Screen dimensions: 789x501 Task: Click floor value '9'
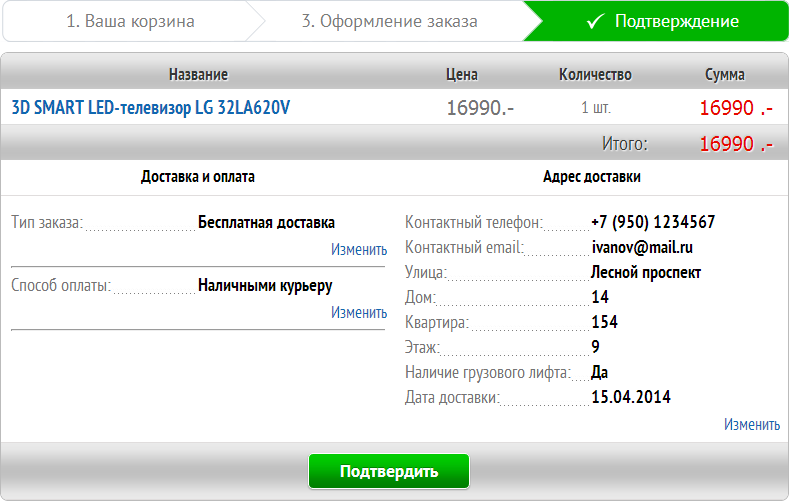[x=595, y=347]
